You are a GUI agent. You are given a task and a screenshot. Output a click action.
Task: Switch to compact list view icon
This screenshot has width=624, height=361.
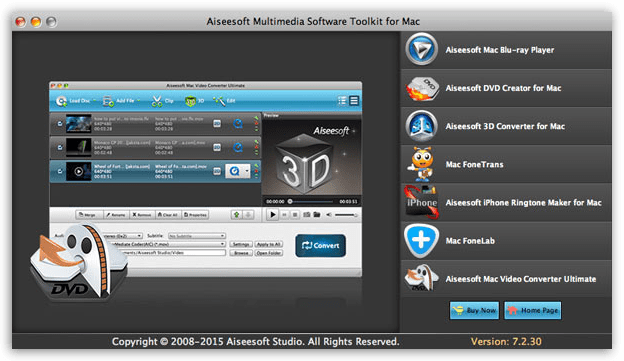click(x=354, y=101)
